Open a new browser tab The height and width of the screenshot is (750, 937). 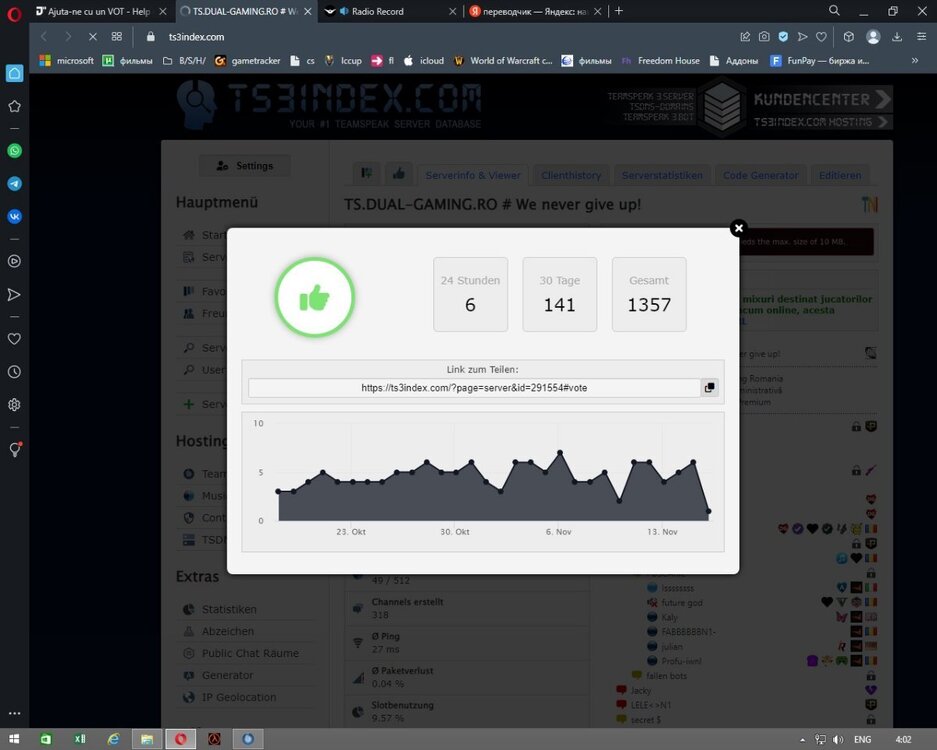coord(619,11)
